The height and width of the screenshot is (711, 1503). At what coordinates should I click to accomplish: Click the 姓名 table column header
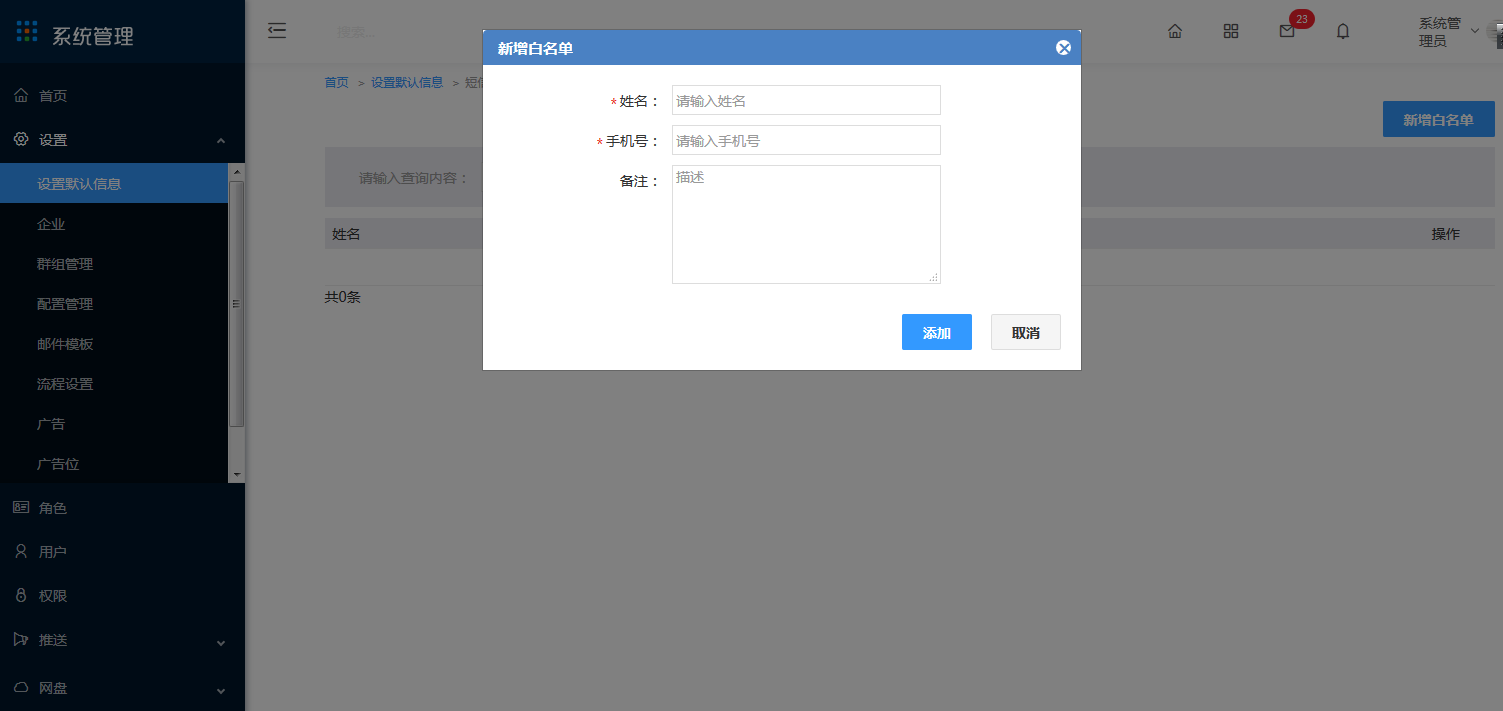346,234
